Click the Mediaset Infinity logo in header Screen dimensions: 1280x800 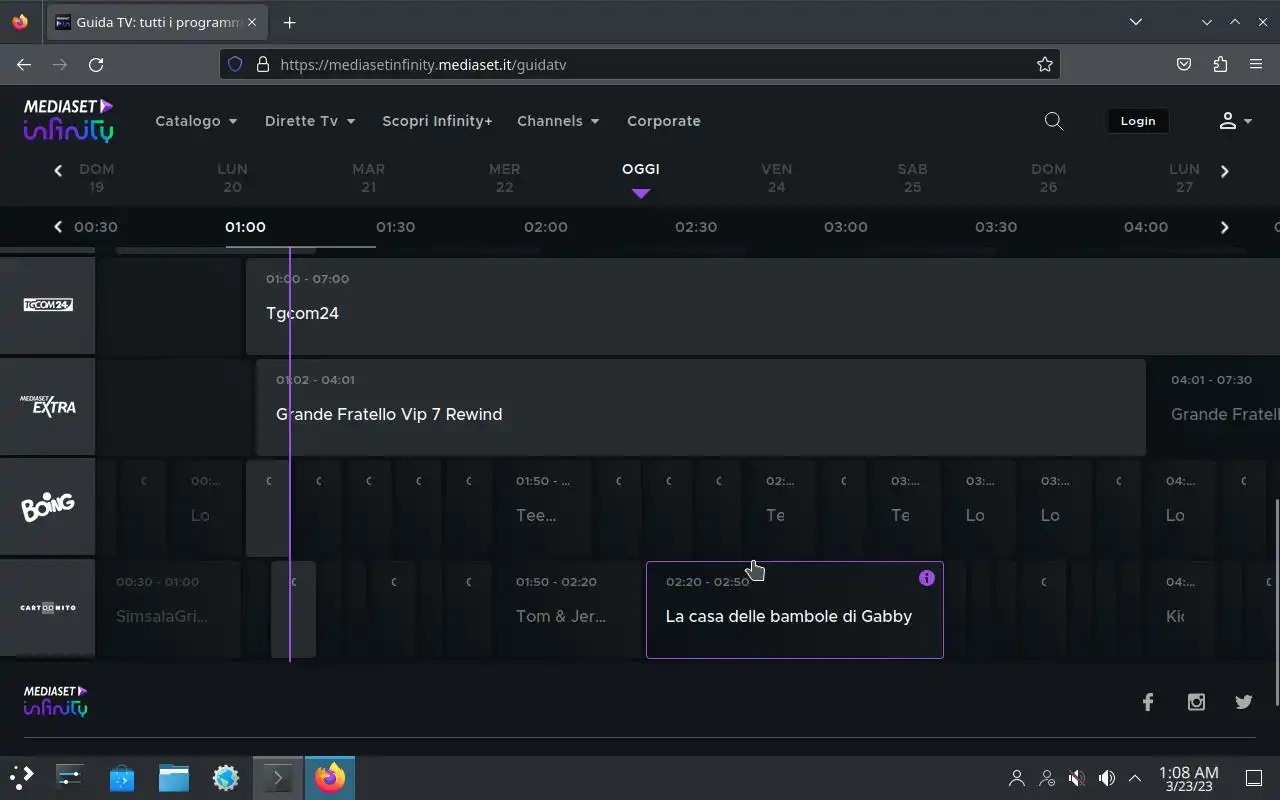[x=69, y=120]
